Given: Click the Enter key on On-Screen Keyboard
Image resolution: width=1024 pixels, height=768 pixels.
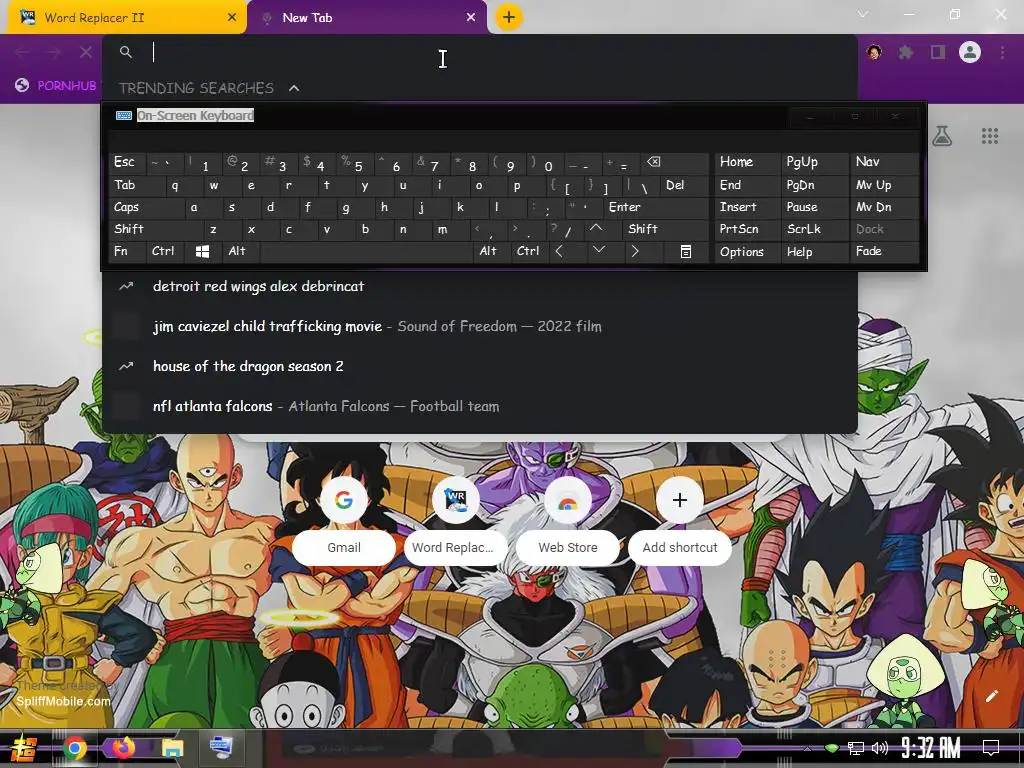Looking at the screenshot, I should 656,207.
